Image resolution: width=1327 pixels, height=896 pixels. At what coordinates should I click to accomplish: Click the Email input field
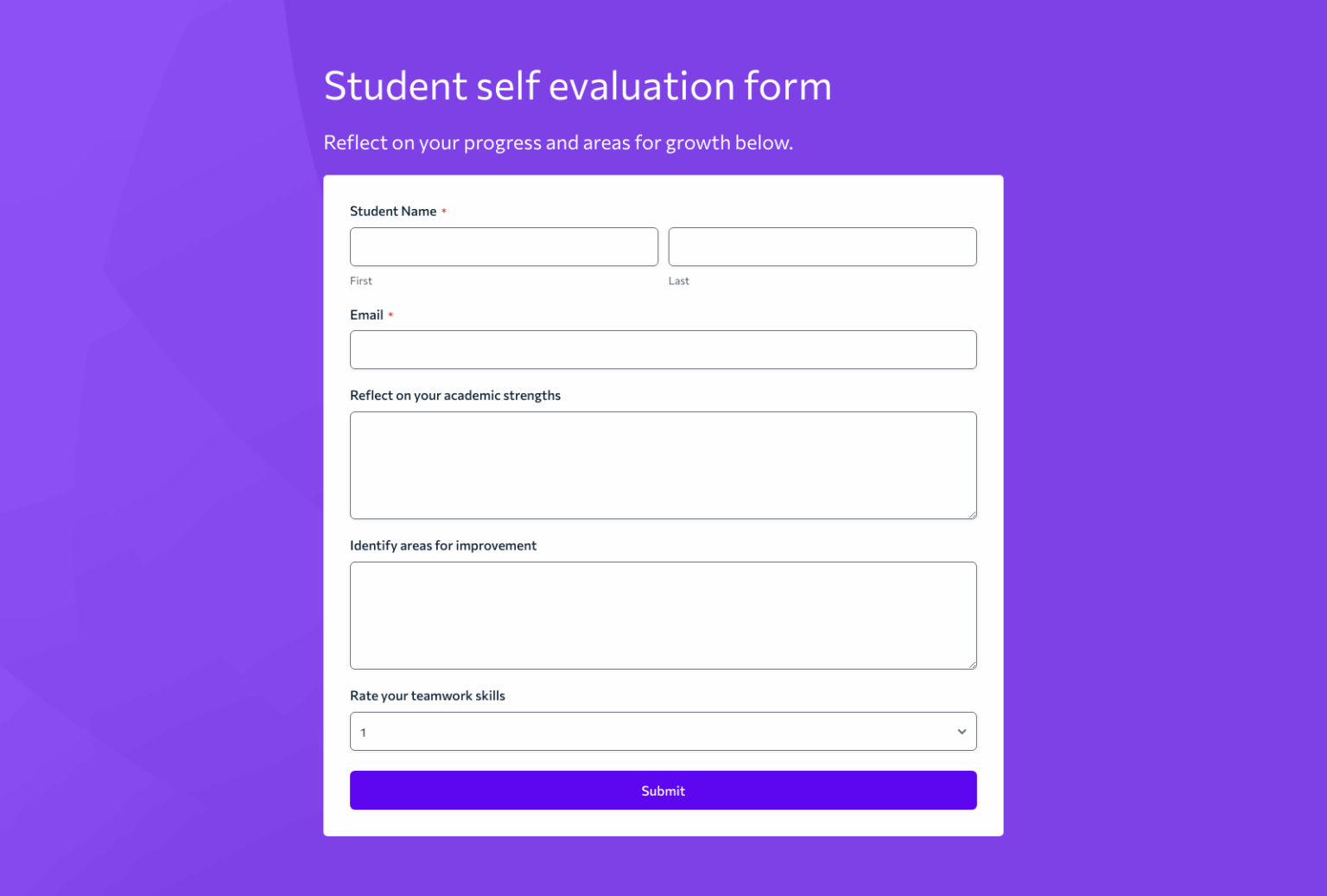(663, 349)
